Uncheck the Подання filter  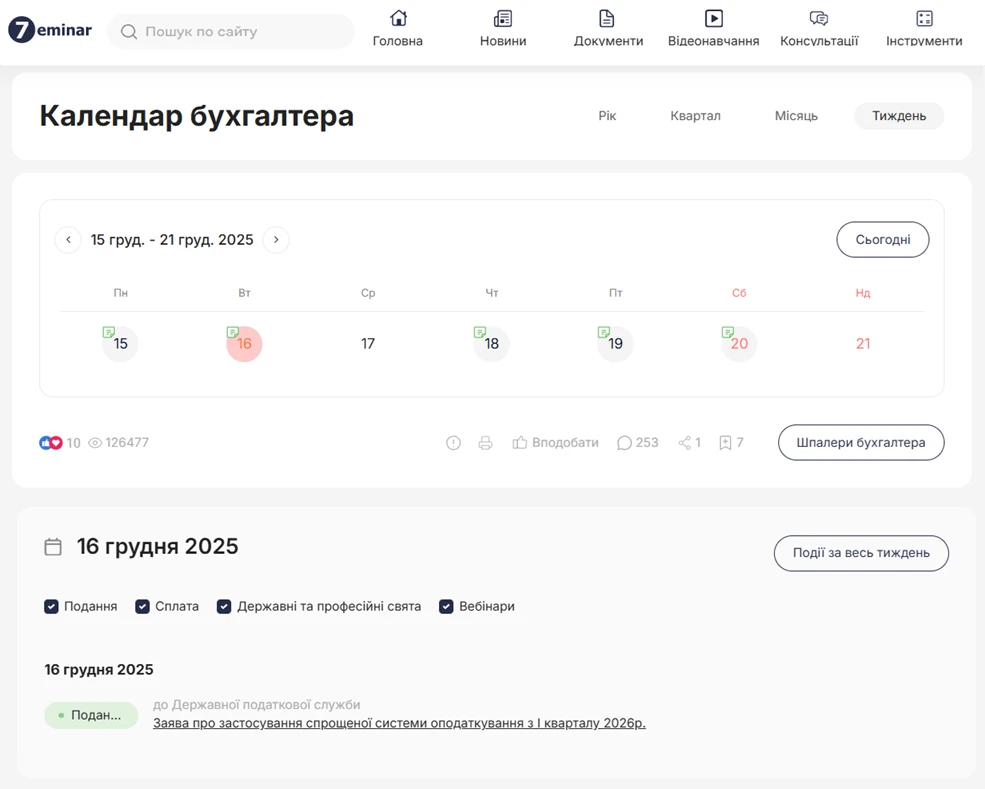[x=51, y=606]
